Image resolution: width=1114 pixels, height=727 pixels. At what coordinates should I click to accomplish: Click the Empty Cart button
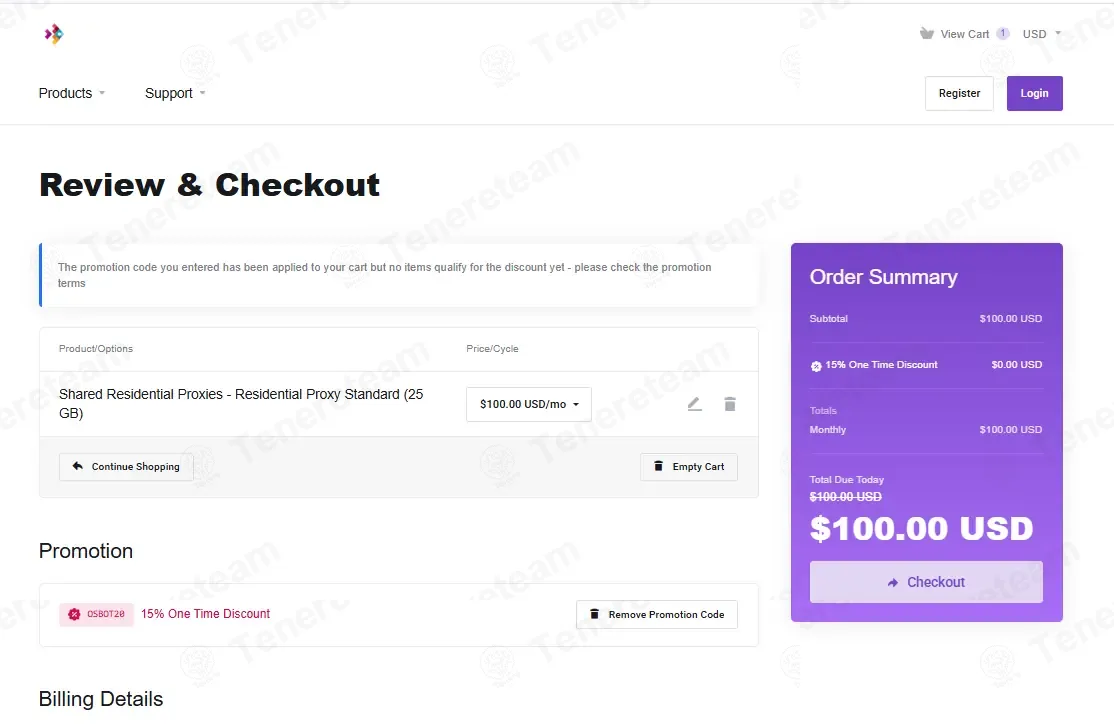click(688, 467)
